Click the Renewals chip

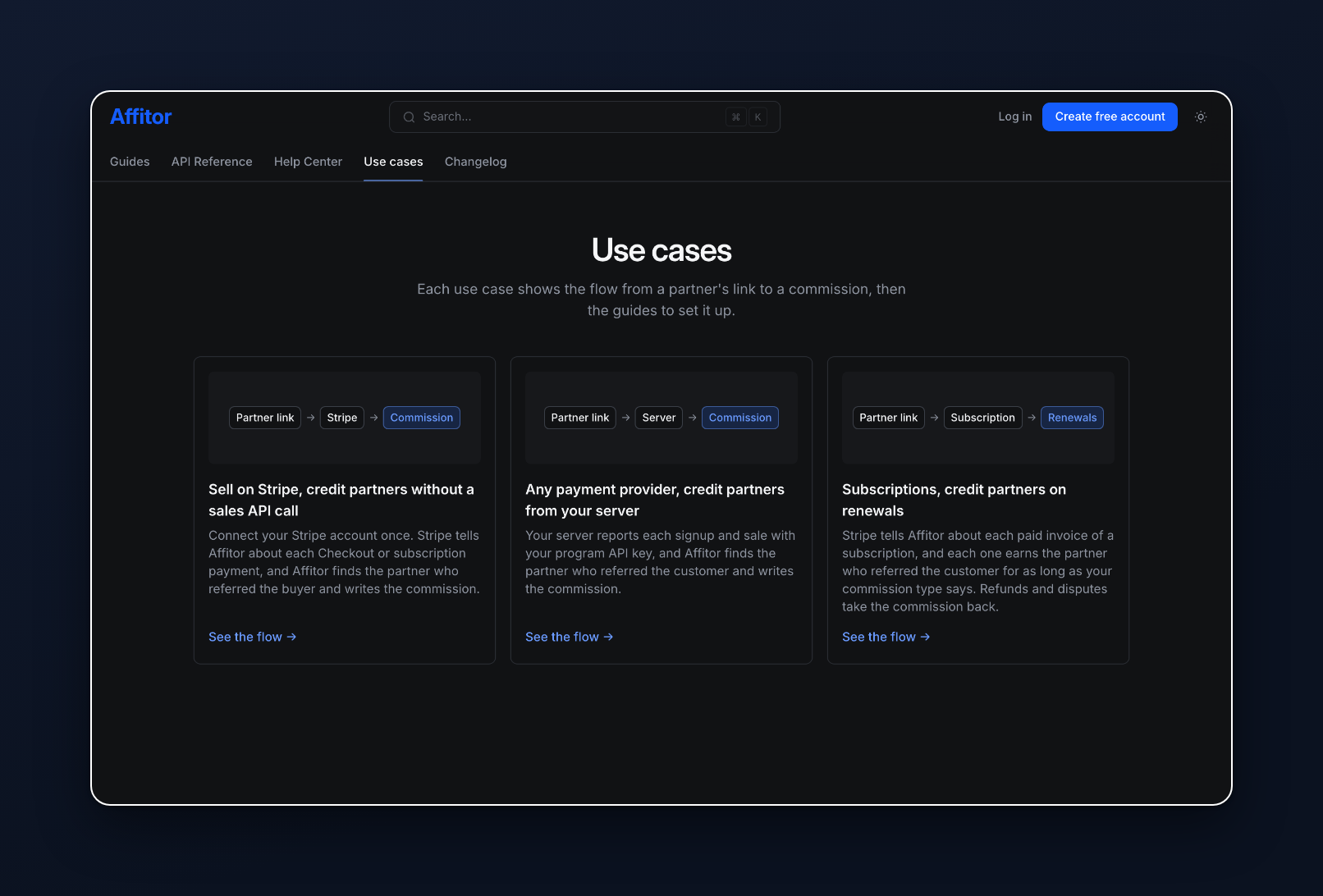coord(1072,418)
